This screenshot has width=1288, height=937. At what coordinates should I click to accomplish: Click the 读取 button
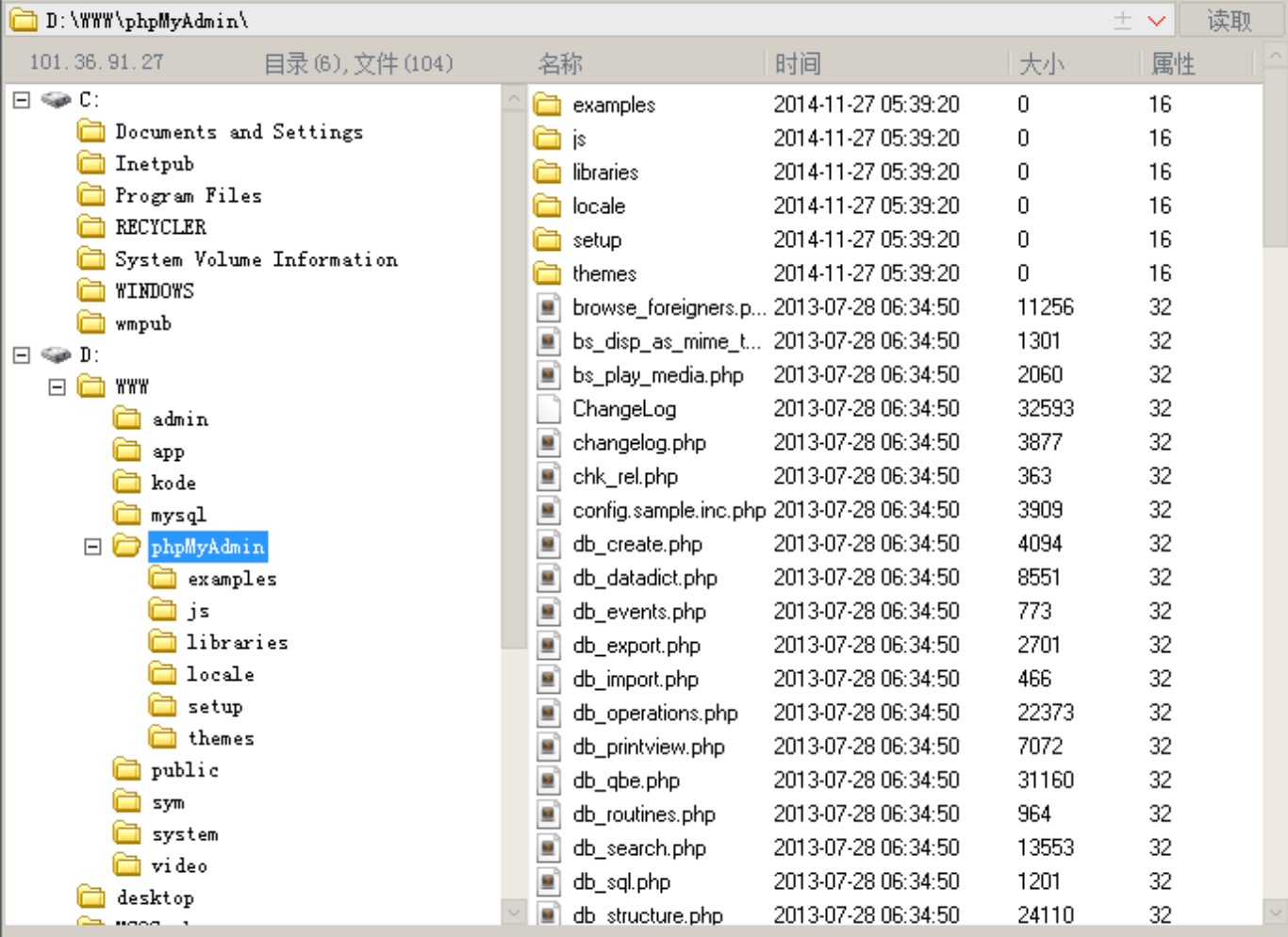(1230, 20)
